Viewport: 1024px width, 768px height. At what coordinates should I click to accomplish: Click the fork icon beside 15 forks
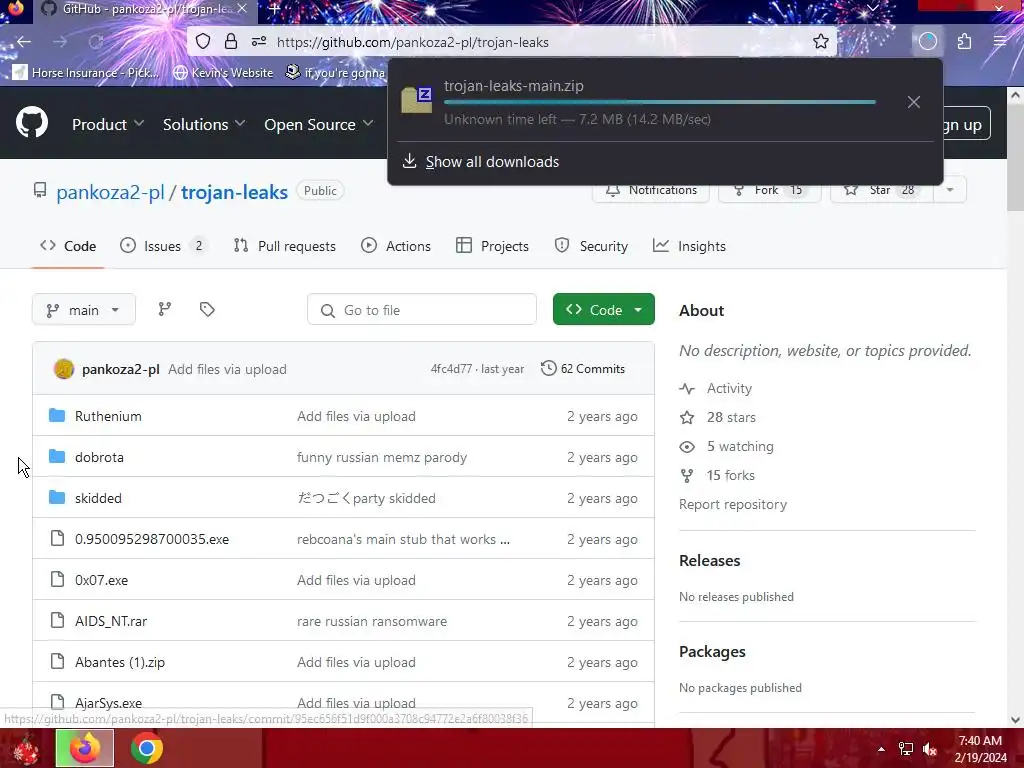tap(687, 475)
